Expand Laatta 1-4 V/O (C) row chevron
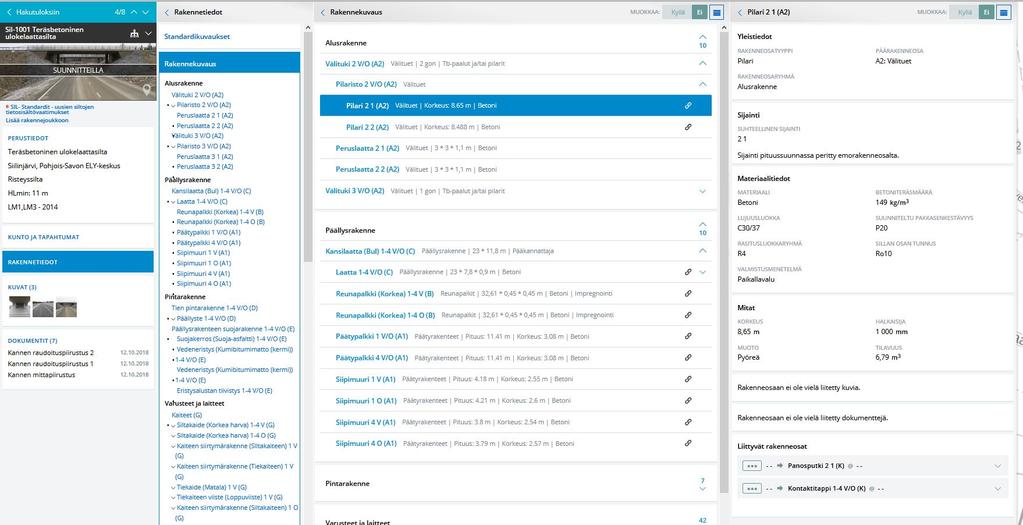 (703, 272)
